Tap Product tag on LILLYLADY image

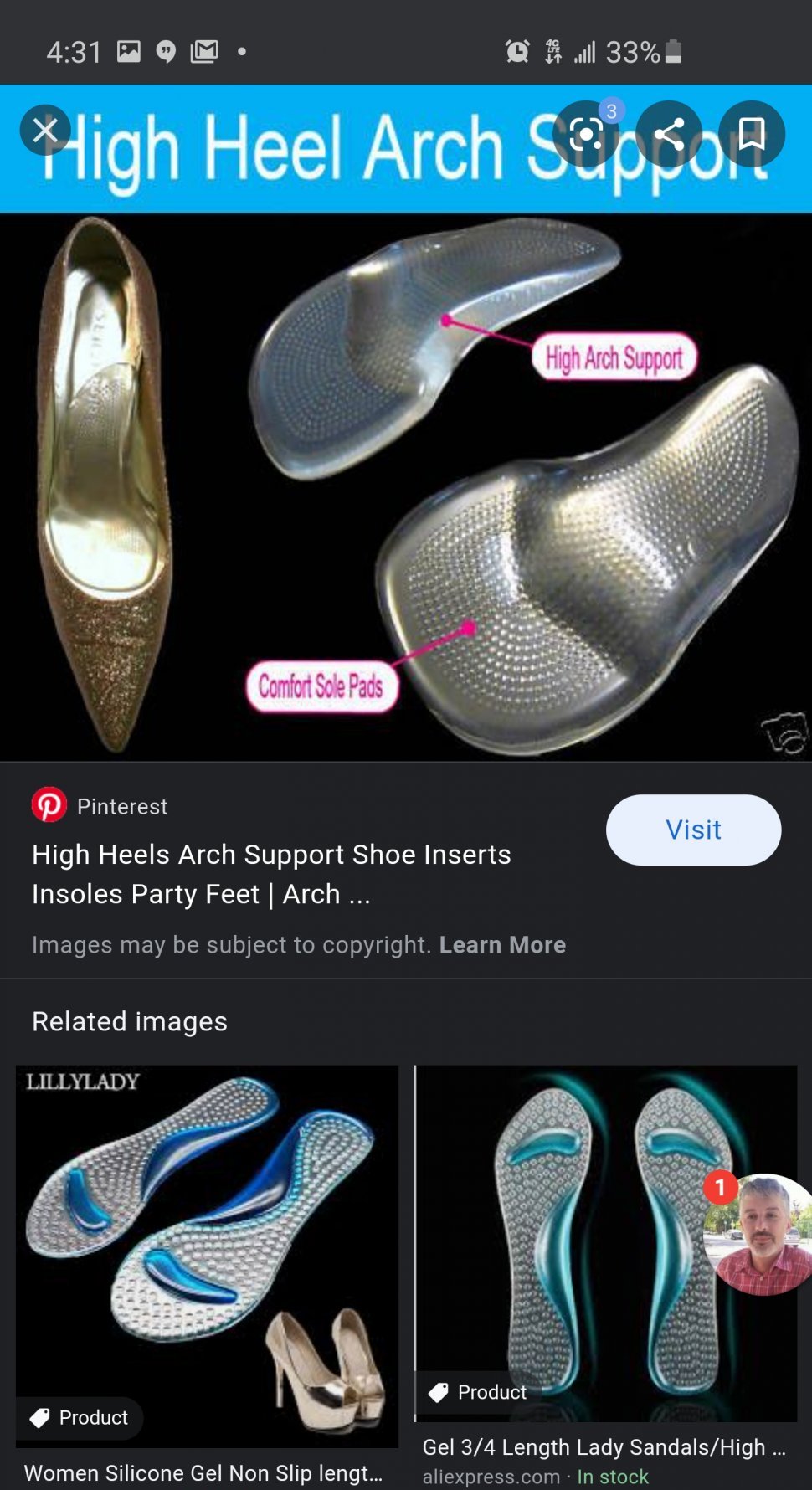80,1417
